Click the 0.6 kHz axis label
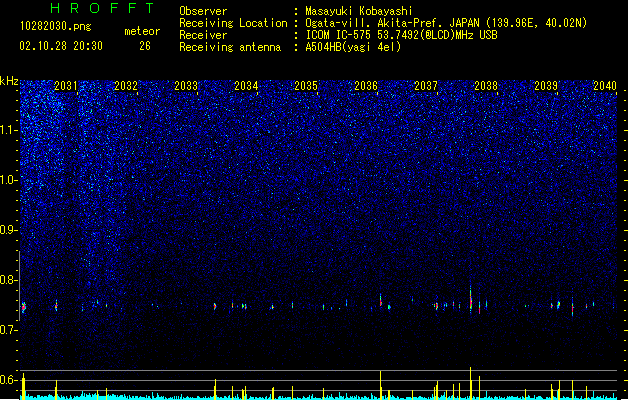This screenshot has height=400, width=629. click(x=8, y=380)
